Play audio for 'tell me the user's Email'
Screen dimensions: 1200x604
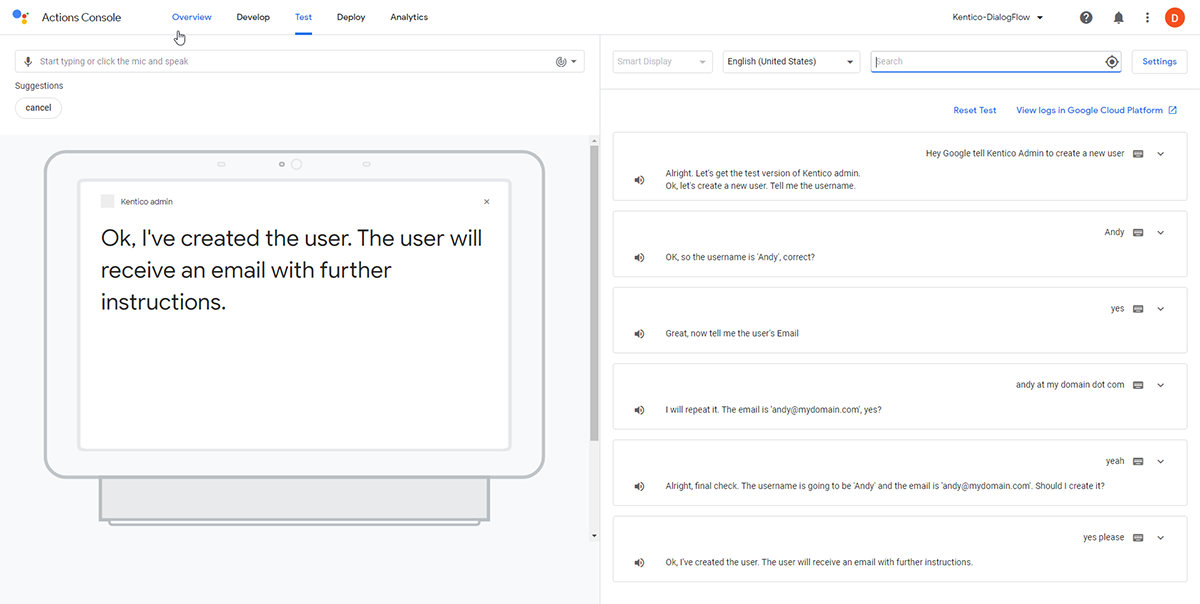pos(639,333)
